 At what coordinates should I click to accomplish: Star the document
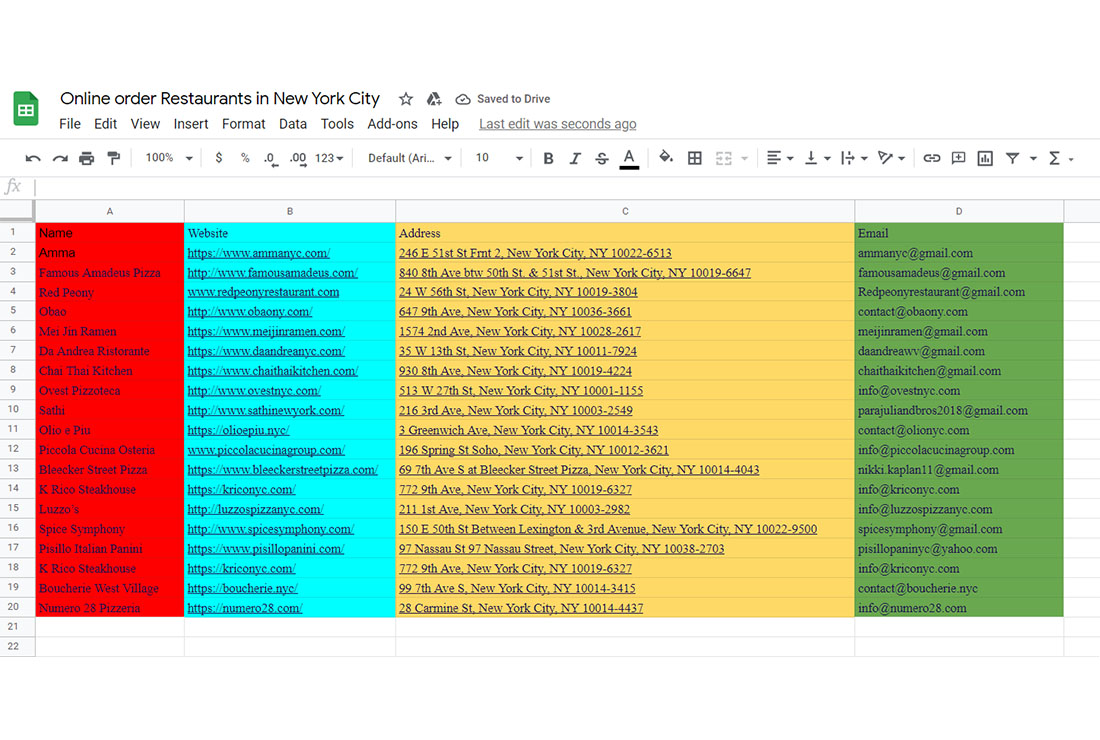tap(405, 99)
